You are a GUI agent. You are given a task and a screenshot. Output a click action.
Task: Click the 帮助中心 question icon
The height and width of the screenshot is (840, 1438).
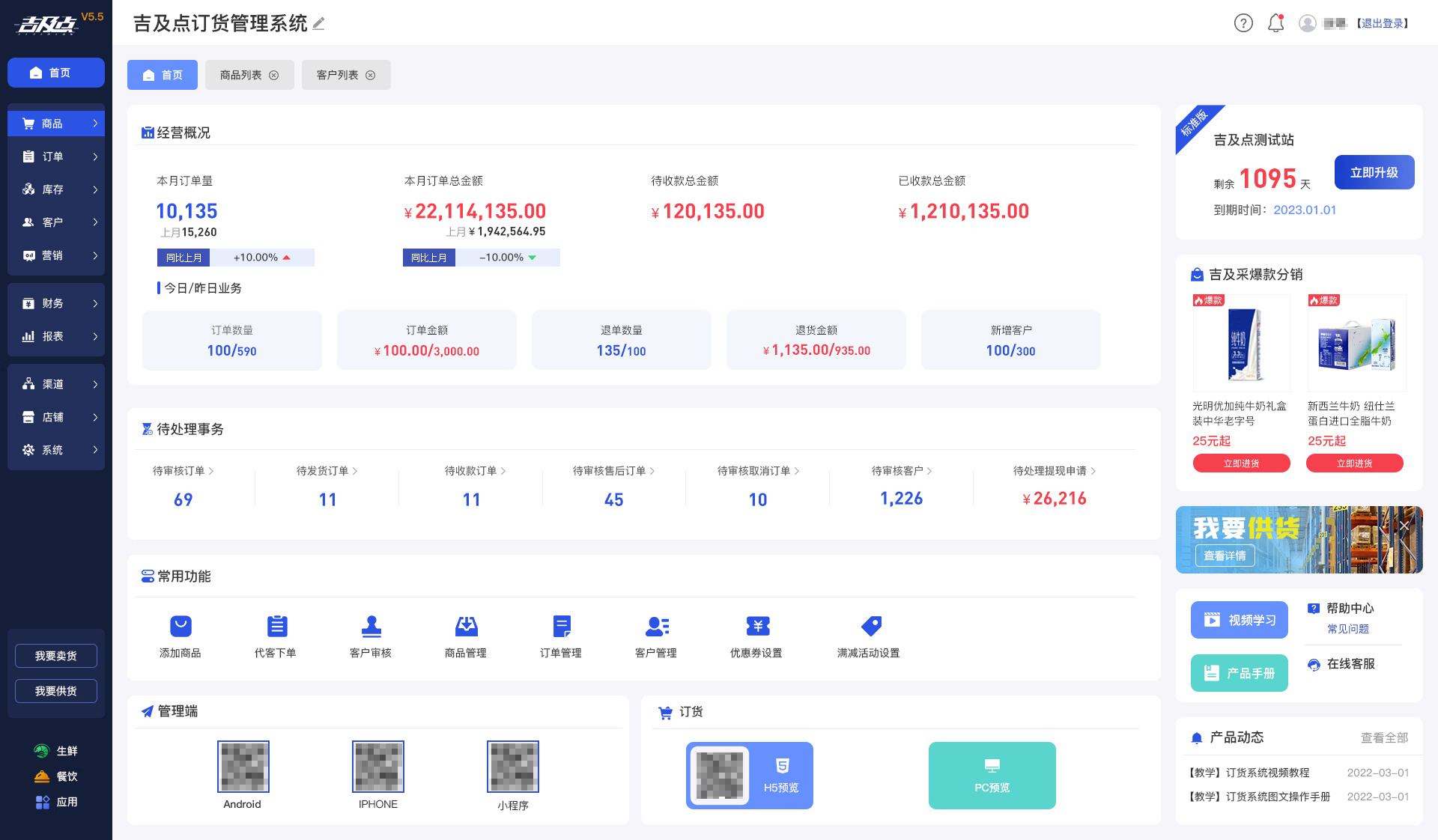1313,609
